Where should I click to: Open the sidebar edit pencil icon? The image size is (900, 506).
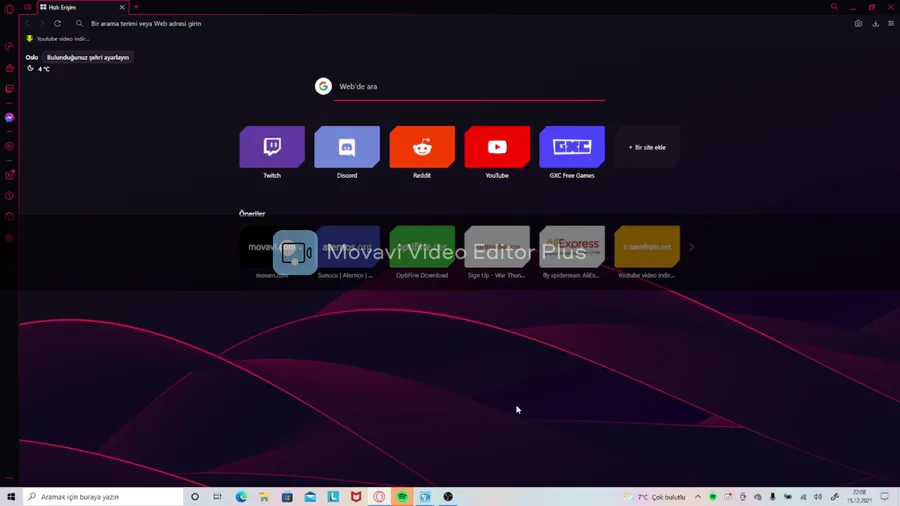click(x=9, y=175)
